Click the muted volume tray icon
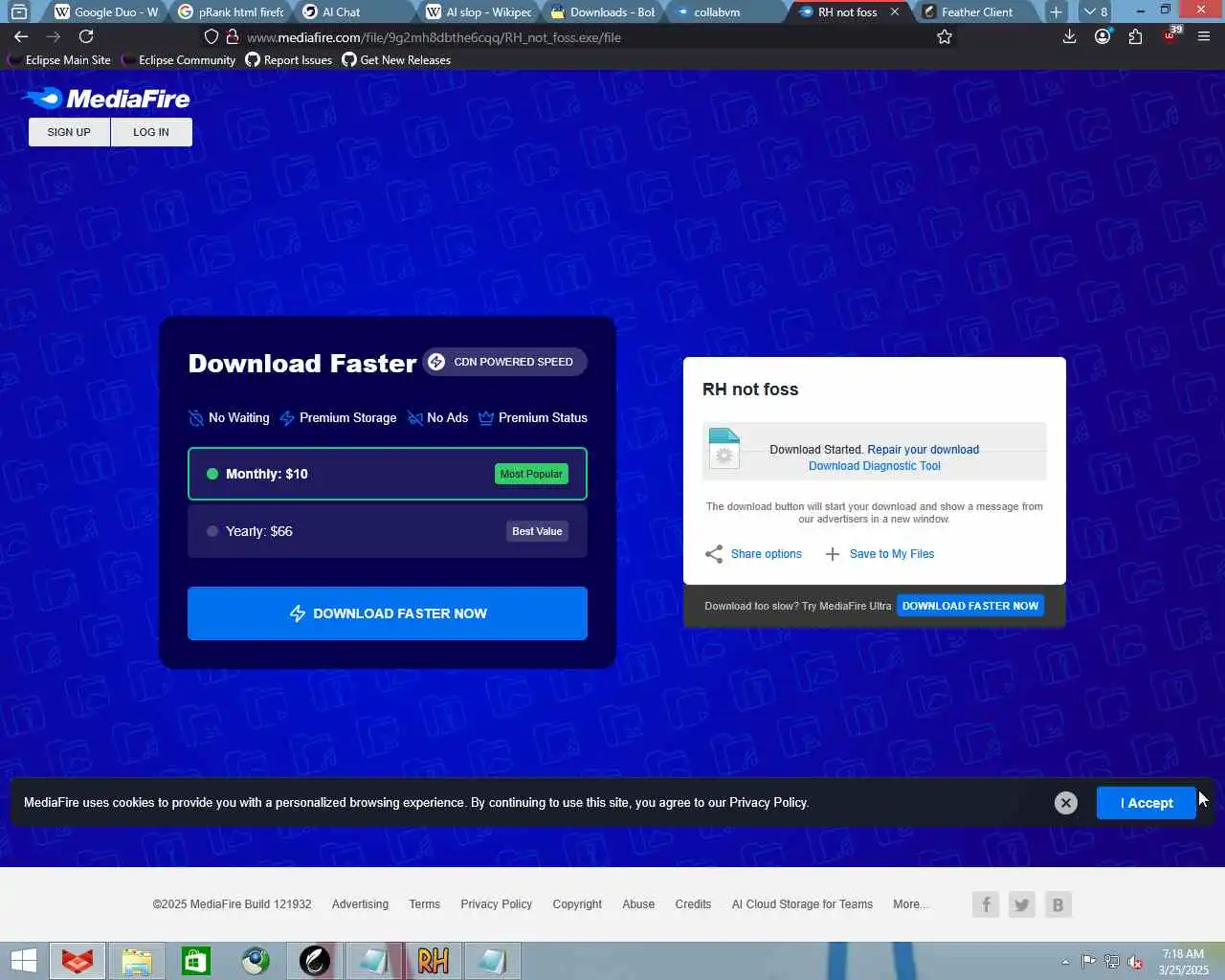Viewport: 1225px width, 980px height. point(1135,962)
